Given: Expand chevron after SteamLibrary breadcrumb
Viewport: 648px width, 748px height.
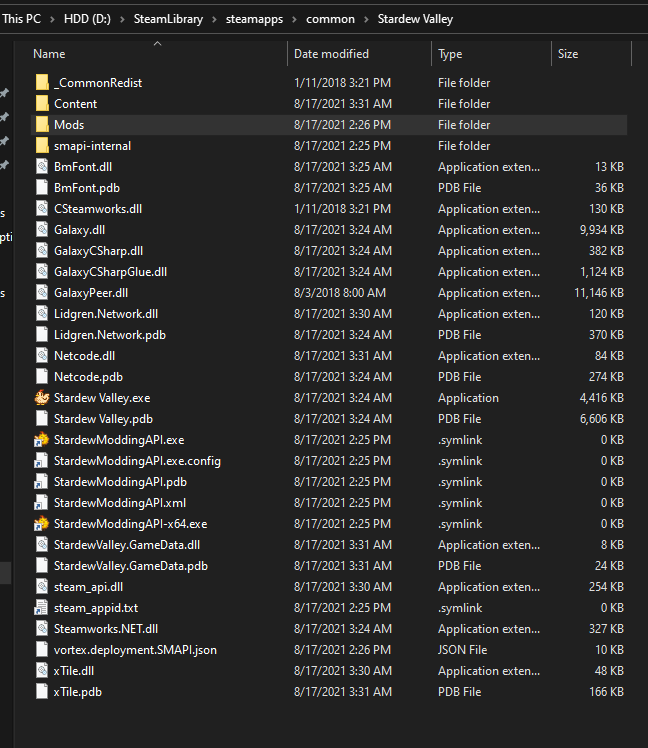Looking at the screenshot, I should [x=214, y=19].
